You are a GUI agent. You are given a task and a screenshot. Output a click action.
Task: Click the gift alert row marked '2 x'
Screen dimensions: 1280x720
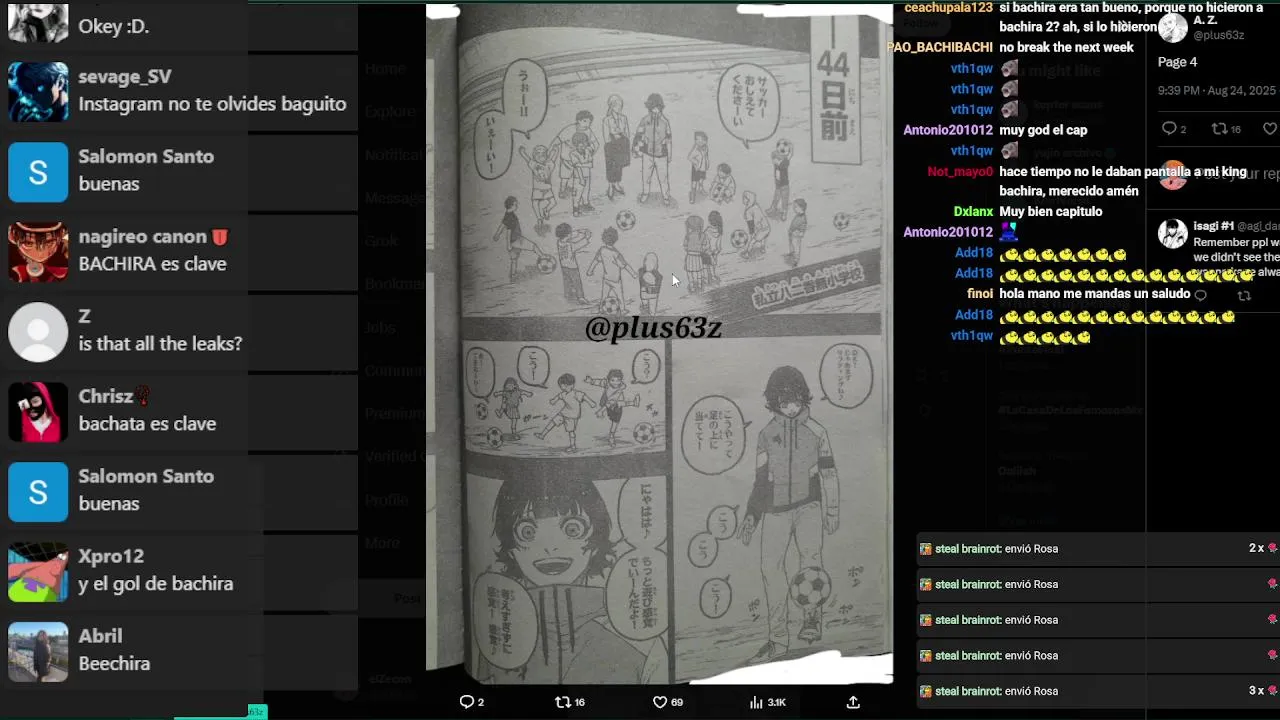(1098, 548)
